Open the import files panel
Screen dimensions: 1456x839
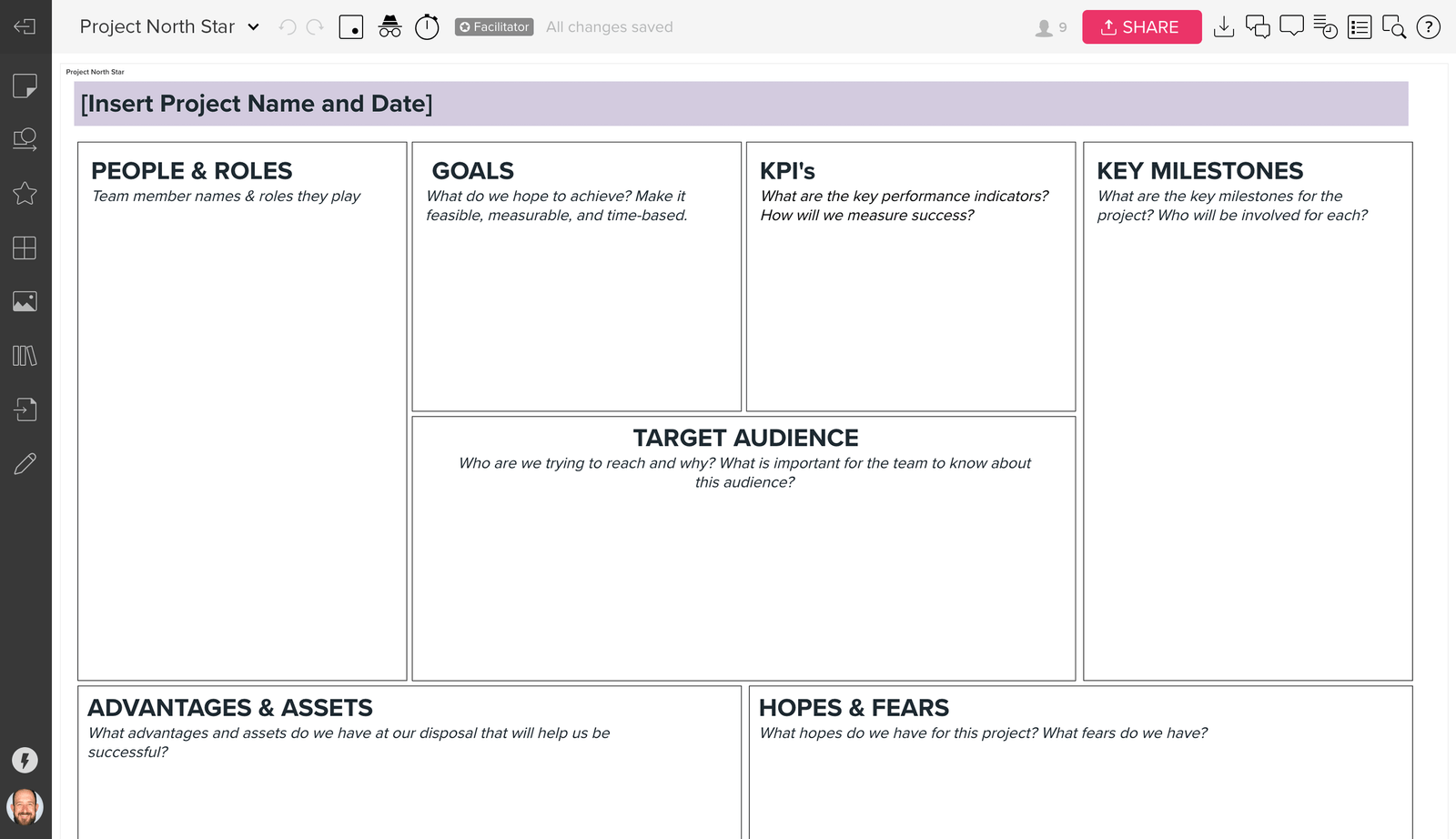tap(25, 409)
